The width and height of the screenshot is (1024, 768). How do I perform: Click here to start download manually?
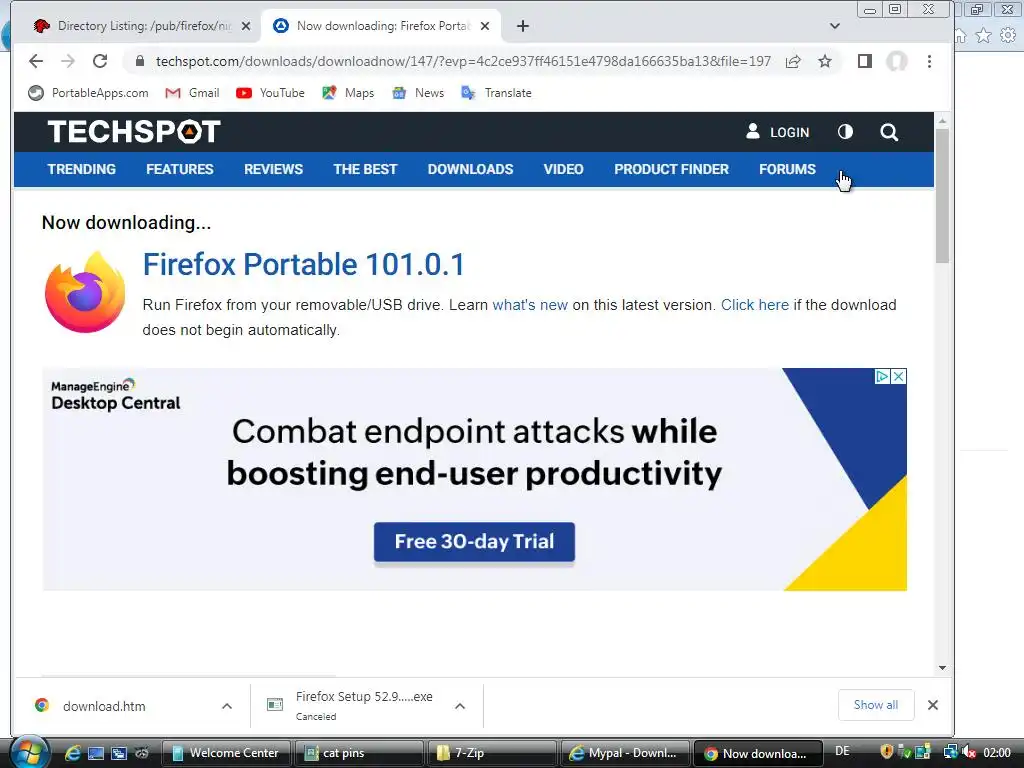[x=754, y=305]
